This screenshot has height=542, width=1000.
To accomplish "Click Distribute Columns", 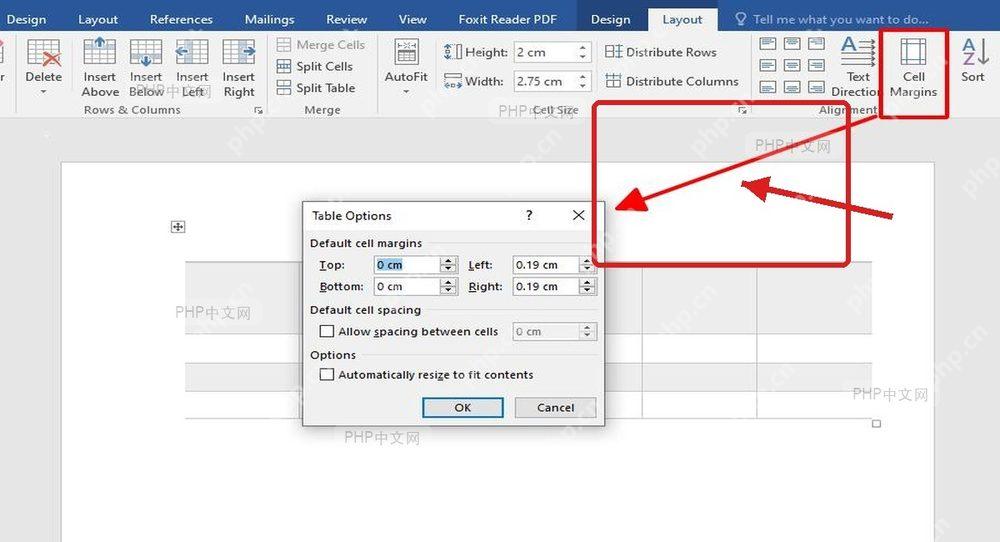I will tap(672, 81).
